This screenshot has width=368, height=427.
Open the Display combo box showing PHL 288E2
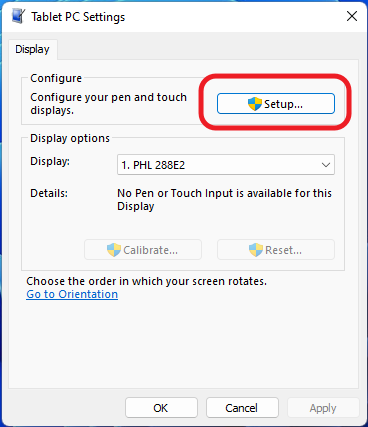226,165
